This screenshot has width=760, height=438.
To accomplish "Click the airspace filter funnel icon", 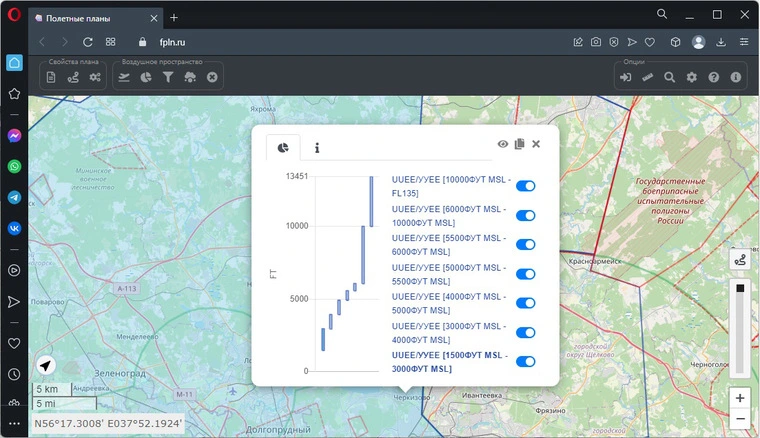I will pyautogui.click(x=168, y=77).
